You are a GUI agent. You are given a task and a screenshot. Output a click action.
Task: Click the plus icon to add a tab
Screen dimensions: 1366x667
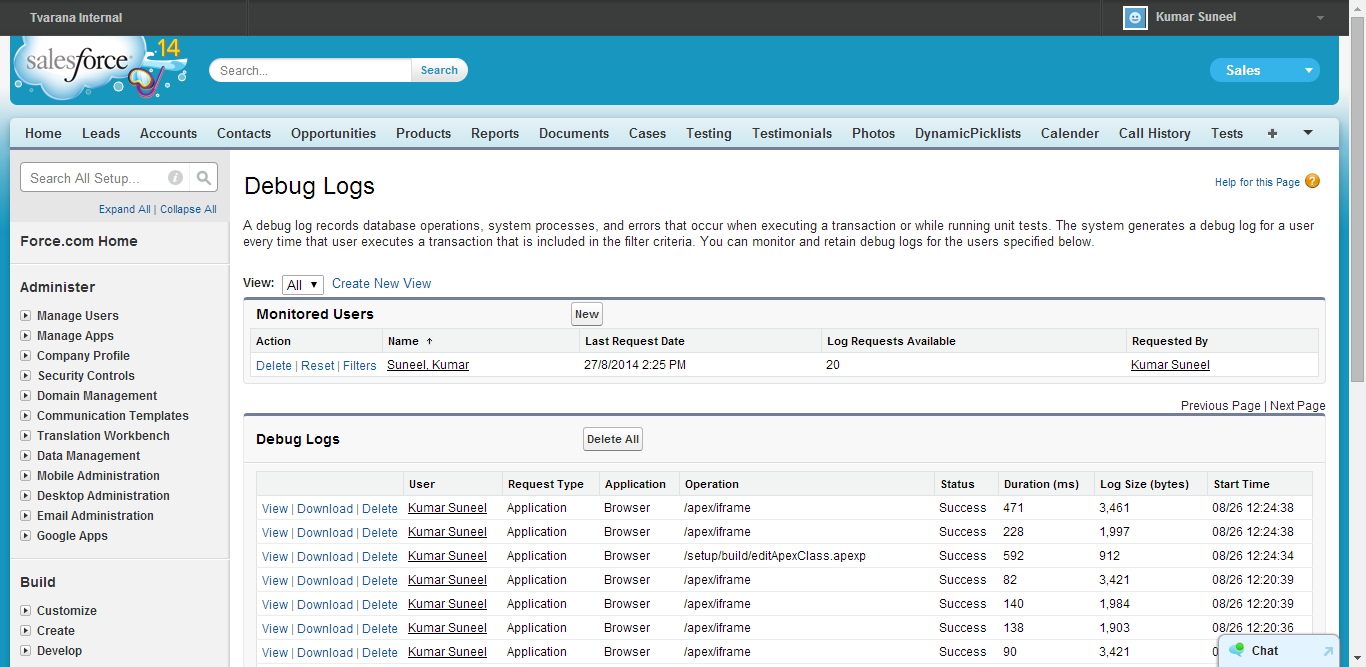[x=1272, y=132]
